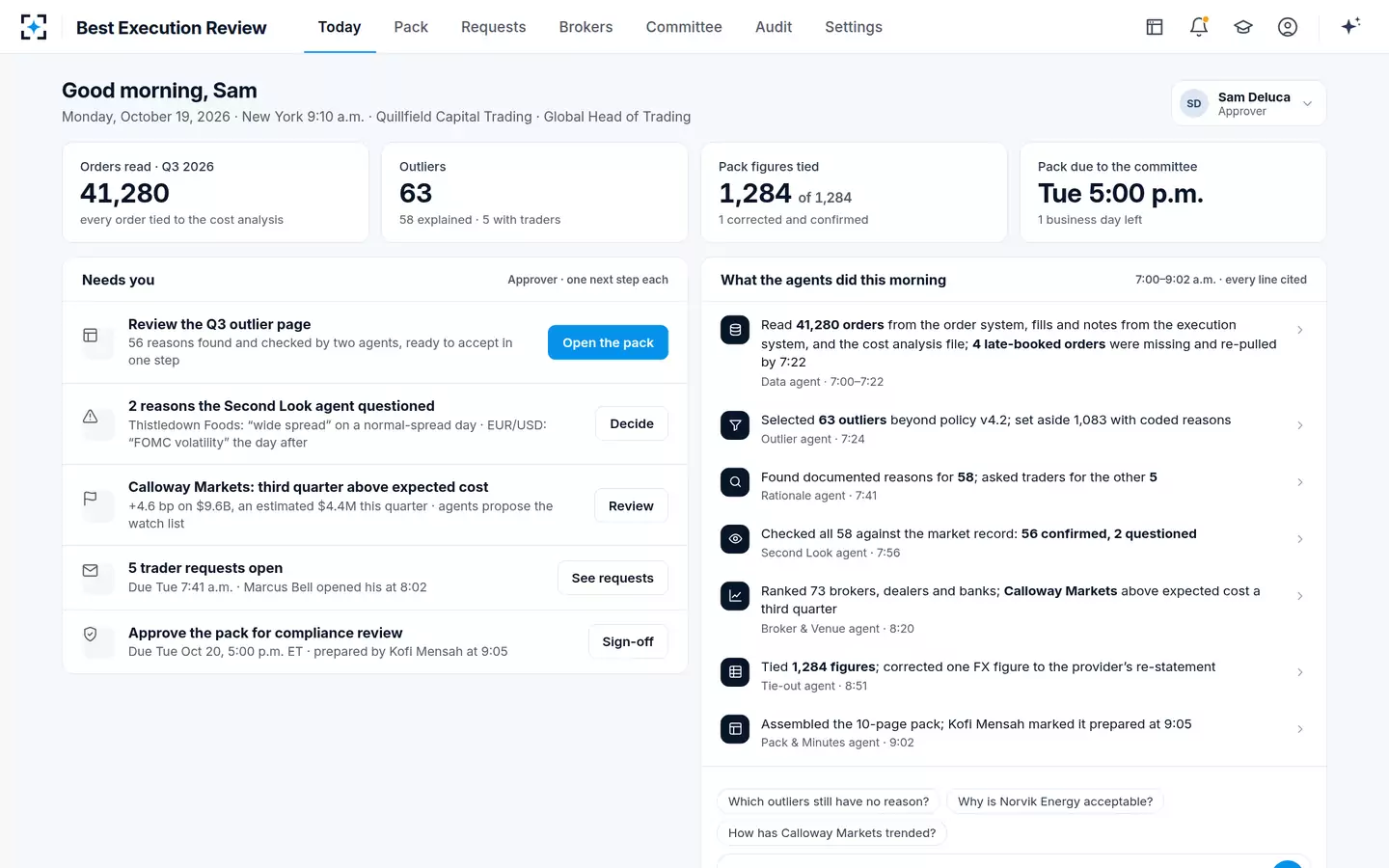
Task: Click the "Best Execution Review" app title
Action: click(x=172, y=28)
